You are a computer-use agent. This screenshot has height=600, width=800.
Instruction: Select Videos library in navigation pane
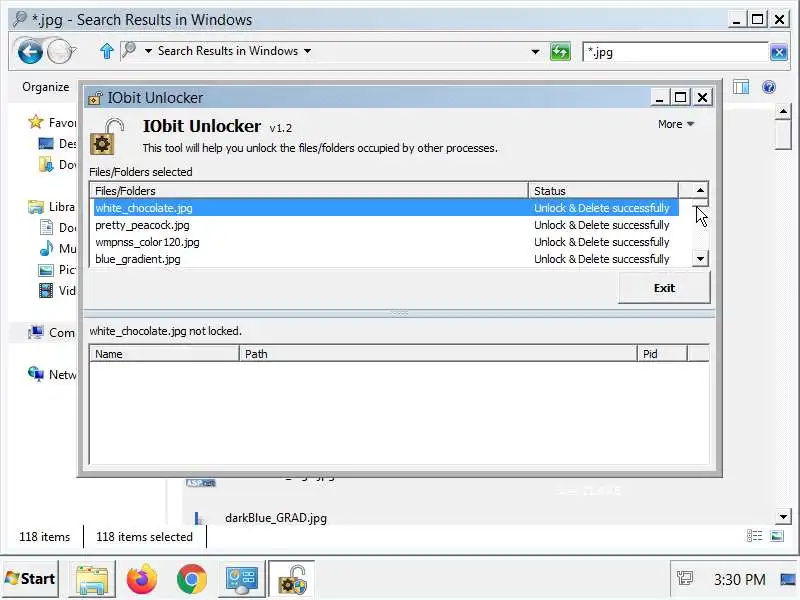[x=57, y=290]
